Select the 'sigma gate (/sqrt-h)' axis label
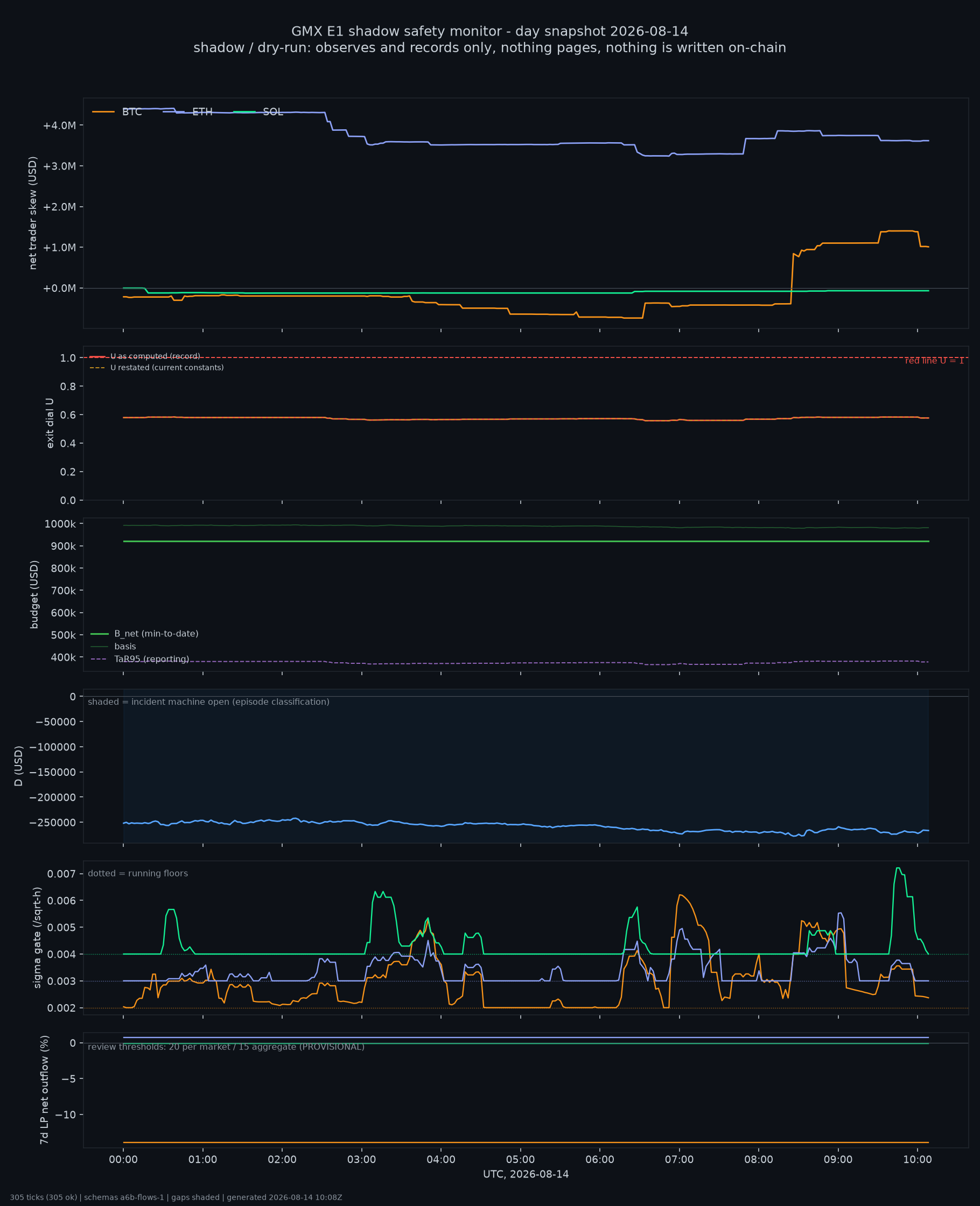This screenshot has height=1206, width=980. point(37,937)
